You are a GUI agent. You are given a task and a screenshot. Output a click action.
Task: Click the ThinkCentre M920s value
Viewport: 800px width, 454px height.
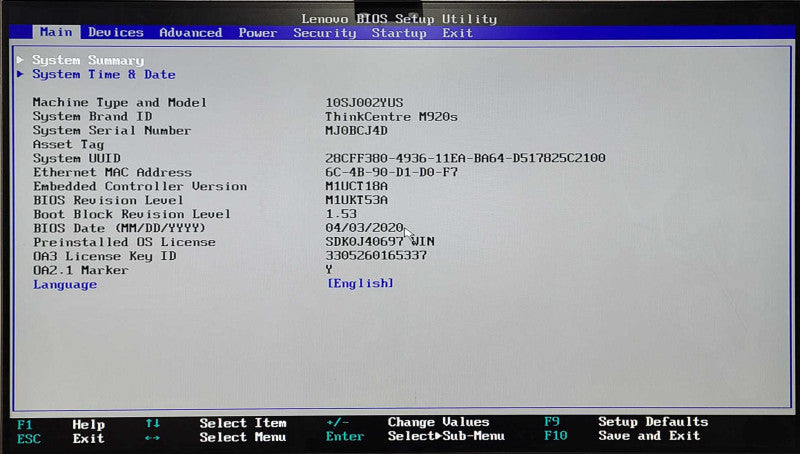[391, 116]
